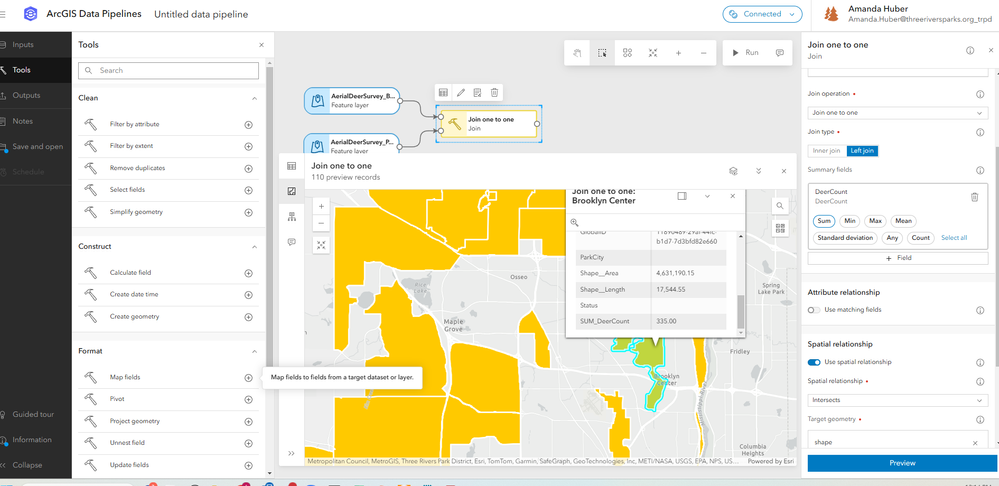Image resolution: width=999 pixels, height=486 pixels.
Task: Add Filter by attribute tool
Action: click(248, 125)
